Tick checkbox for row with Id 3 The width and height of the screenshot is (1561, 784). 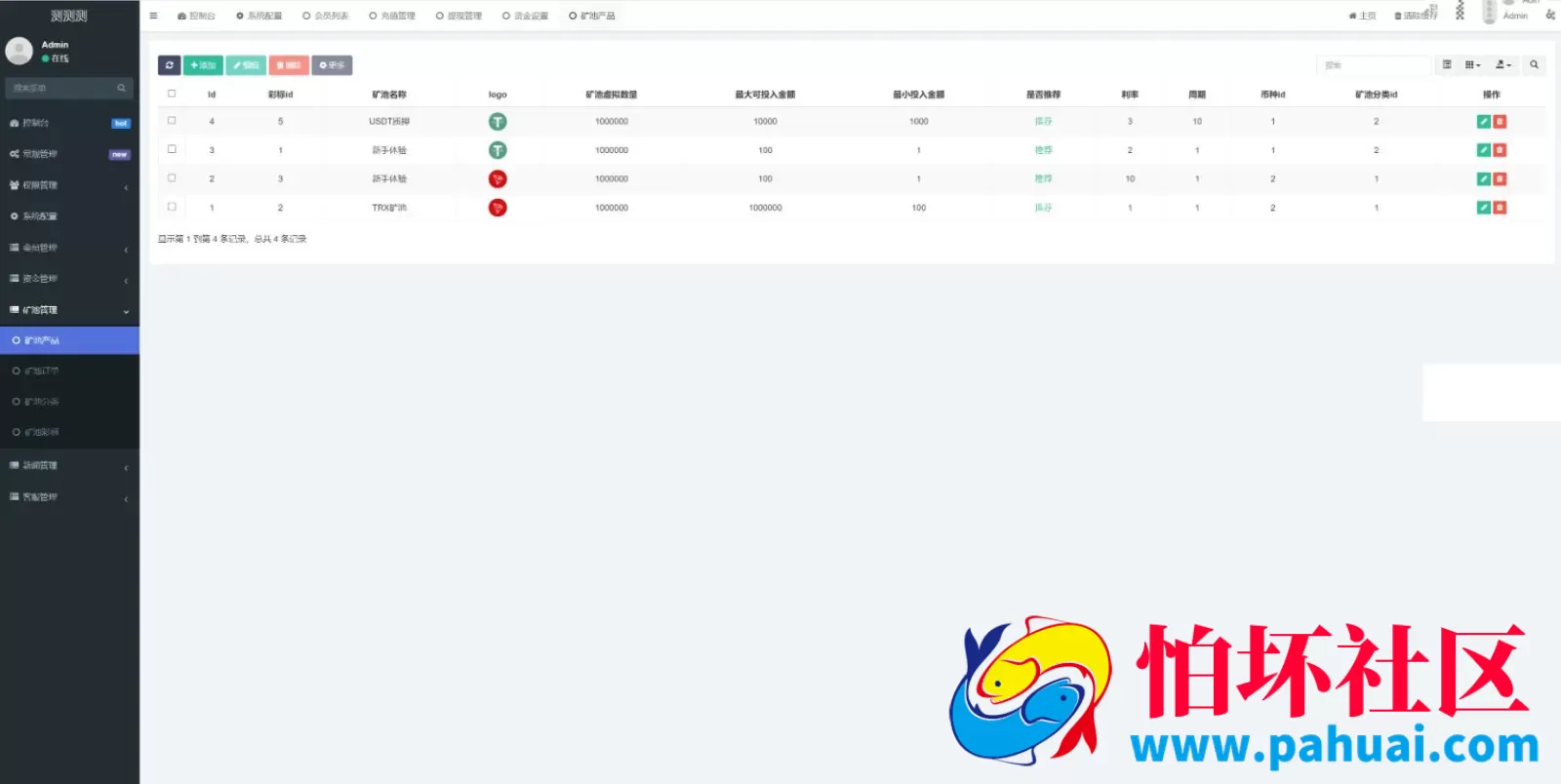tap(172, 149)
